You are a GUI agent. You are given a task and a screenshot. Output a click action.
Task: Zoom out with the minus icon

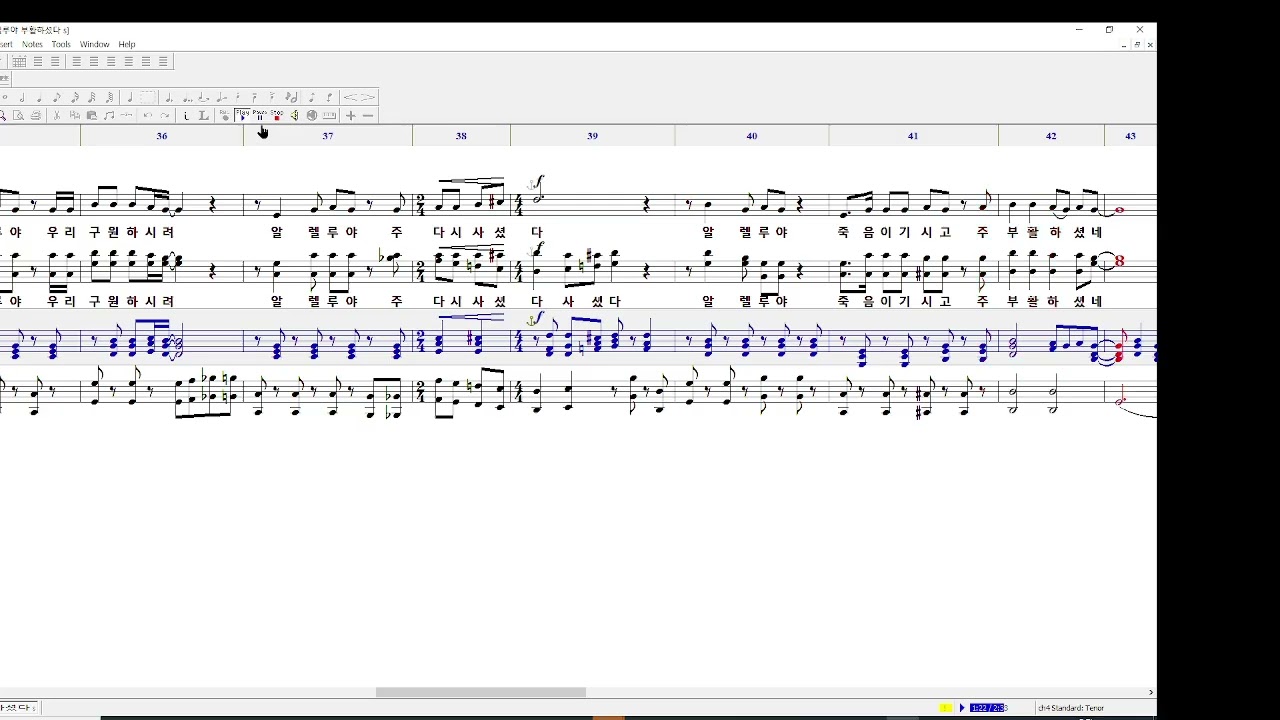368,116
